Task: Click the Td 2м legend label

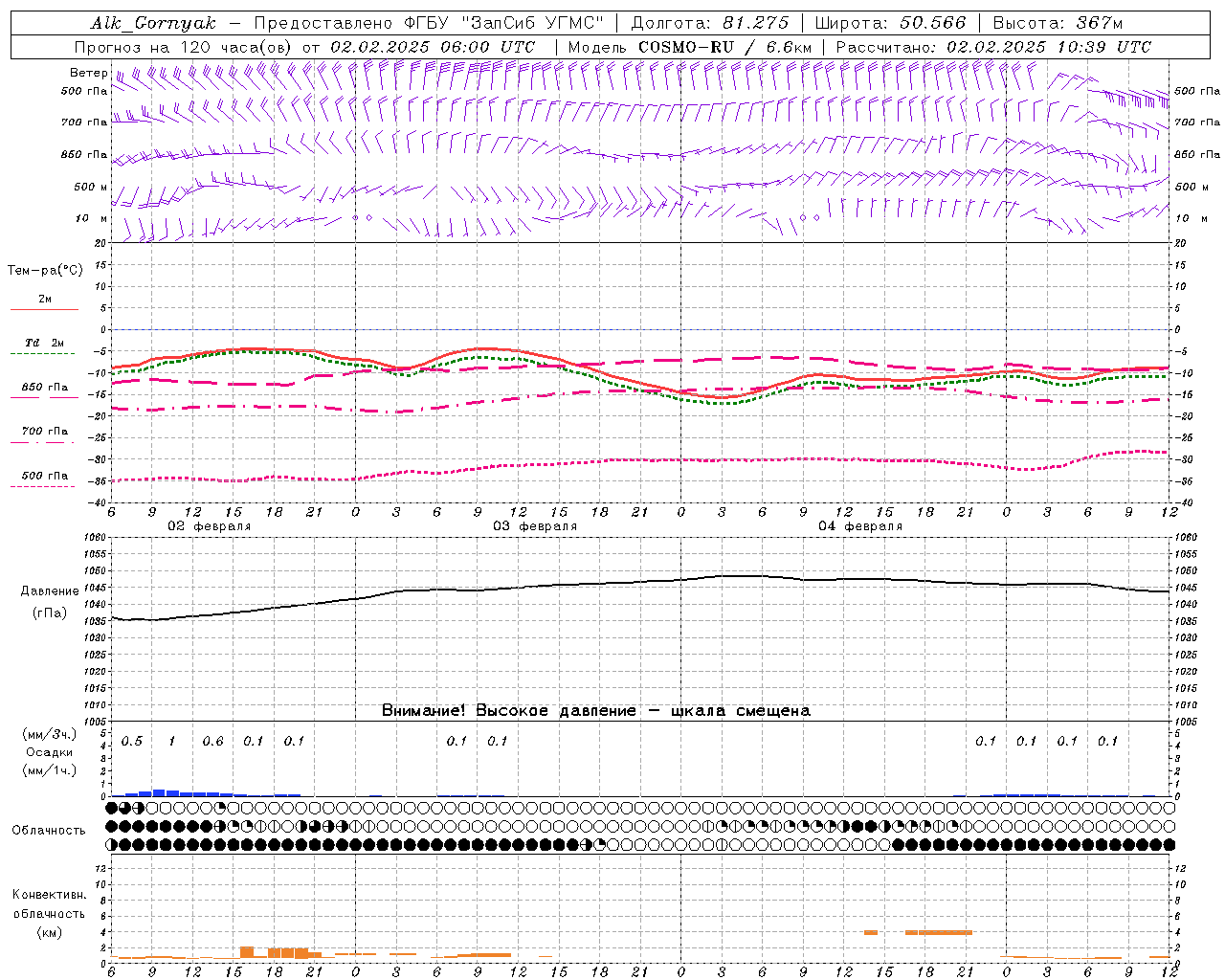Action: pyautogui.click(x=45, y=343)
